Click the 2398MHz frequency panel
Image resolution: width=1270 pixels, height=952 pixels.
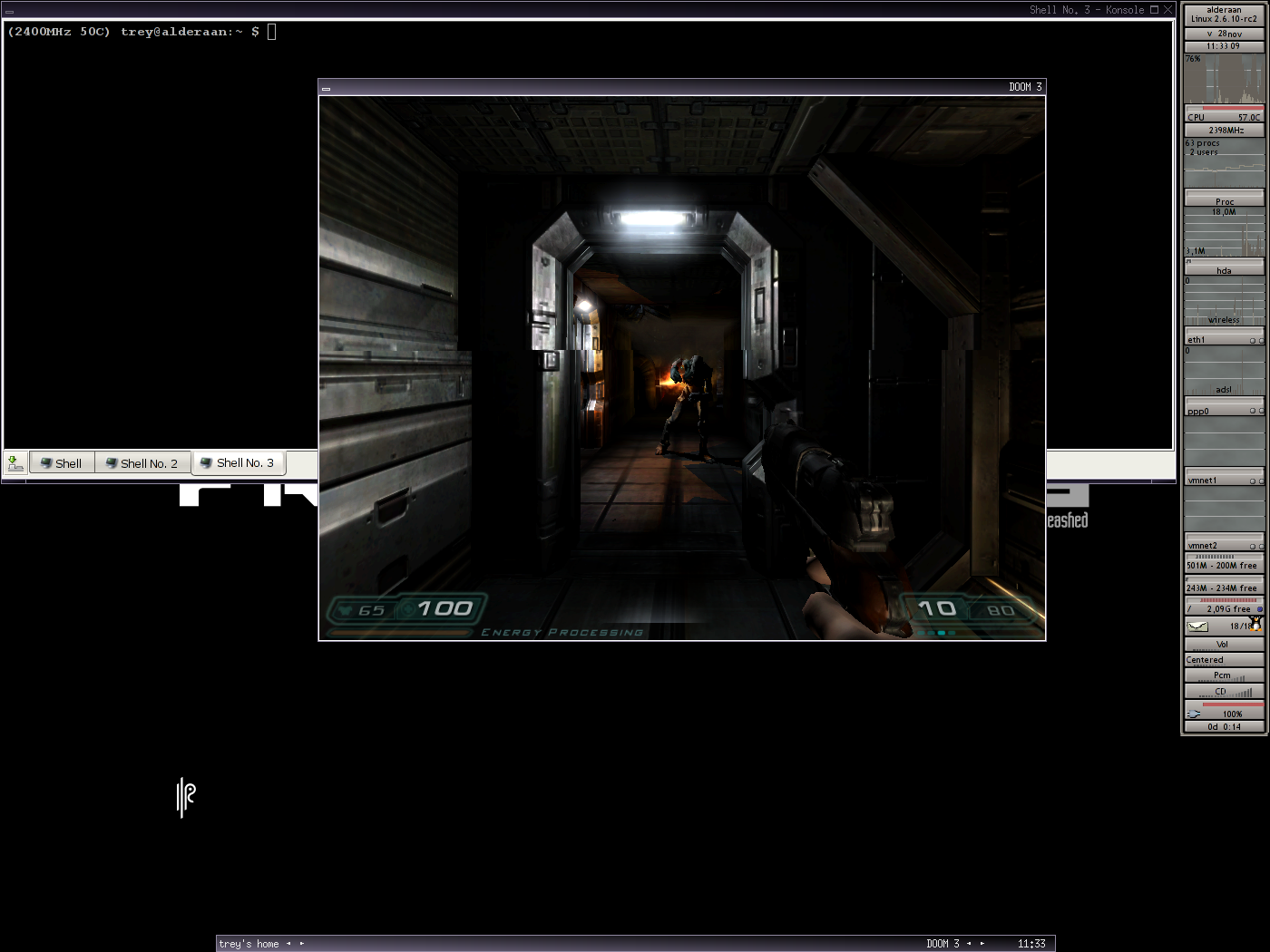pos(1224,131)
